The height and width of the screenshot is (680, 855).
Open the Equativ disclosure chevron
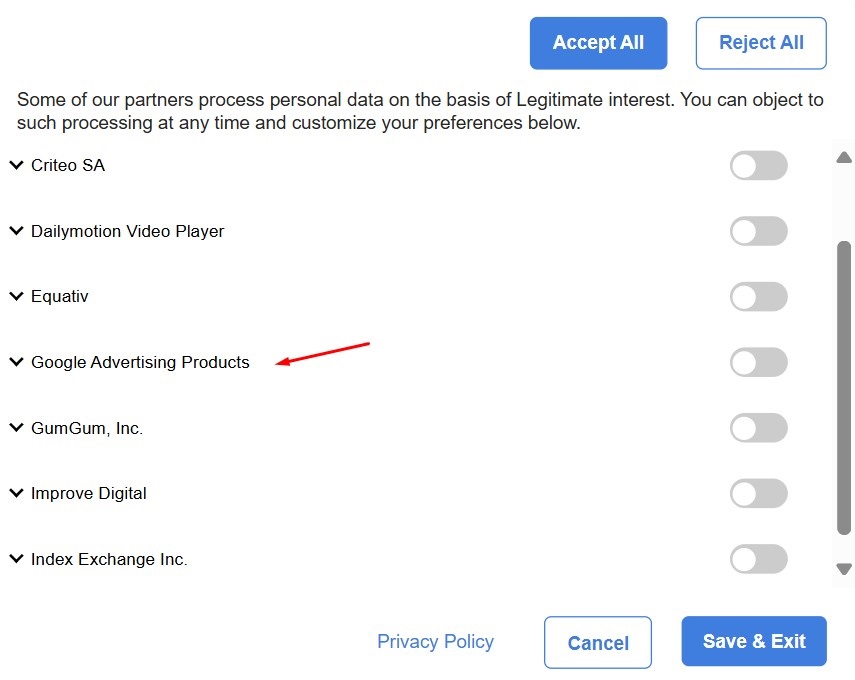point(15,295)
